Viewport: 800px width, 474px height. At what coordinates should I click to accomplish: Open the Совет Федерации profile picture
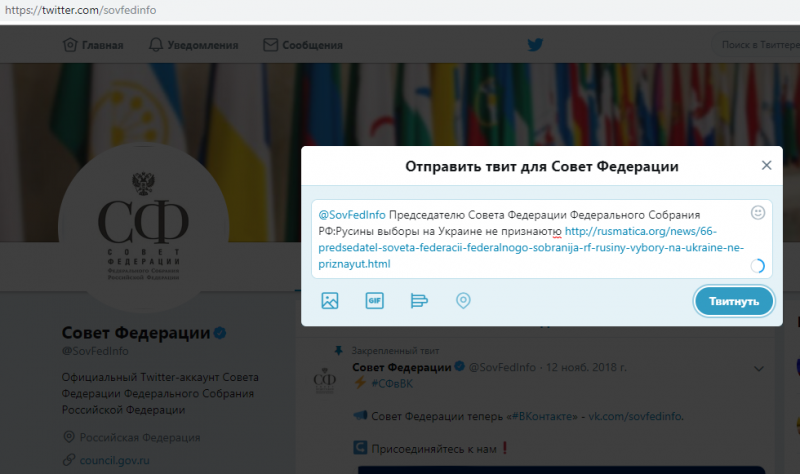[143, 228]
